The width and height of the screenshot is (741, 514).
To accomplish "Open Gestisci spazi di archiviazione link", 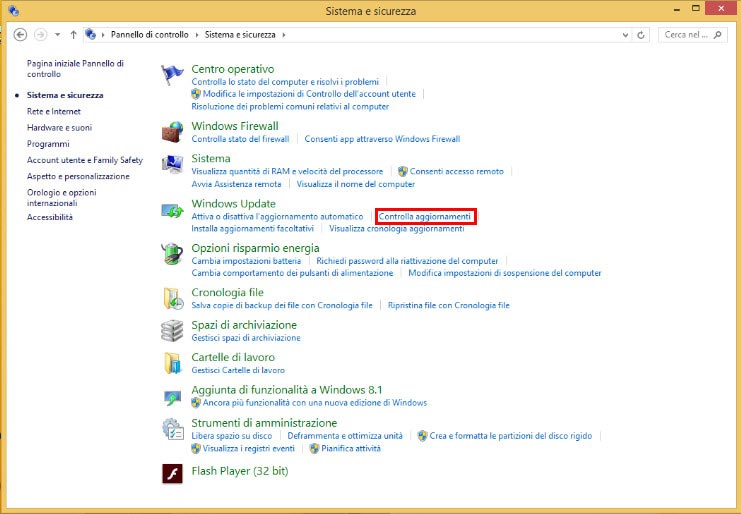I will (x=246, y=338).
